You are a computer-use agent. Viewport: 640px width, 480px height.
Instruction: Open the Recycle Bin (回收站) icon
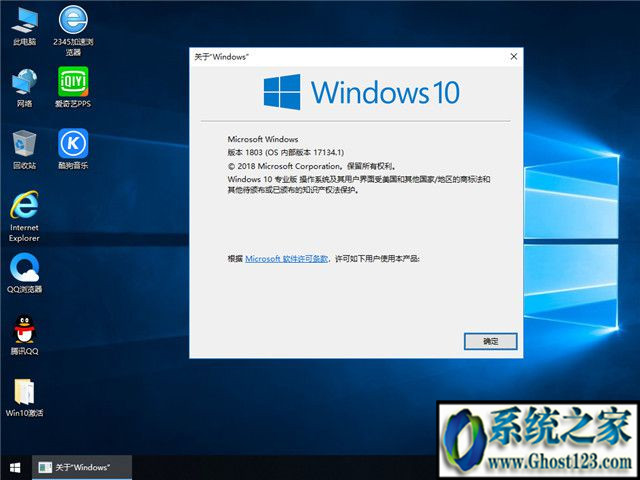24,149
